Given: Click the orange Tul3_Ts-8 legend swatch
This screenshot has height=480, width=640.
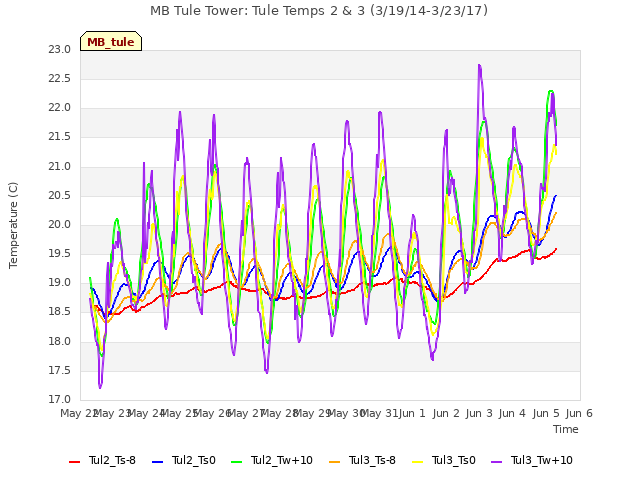Looking at the screenshot, I should pos(335,462).
